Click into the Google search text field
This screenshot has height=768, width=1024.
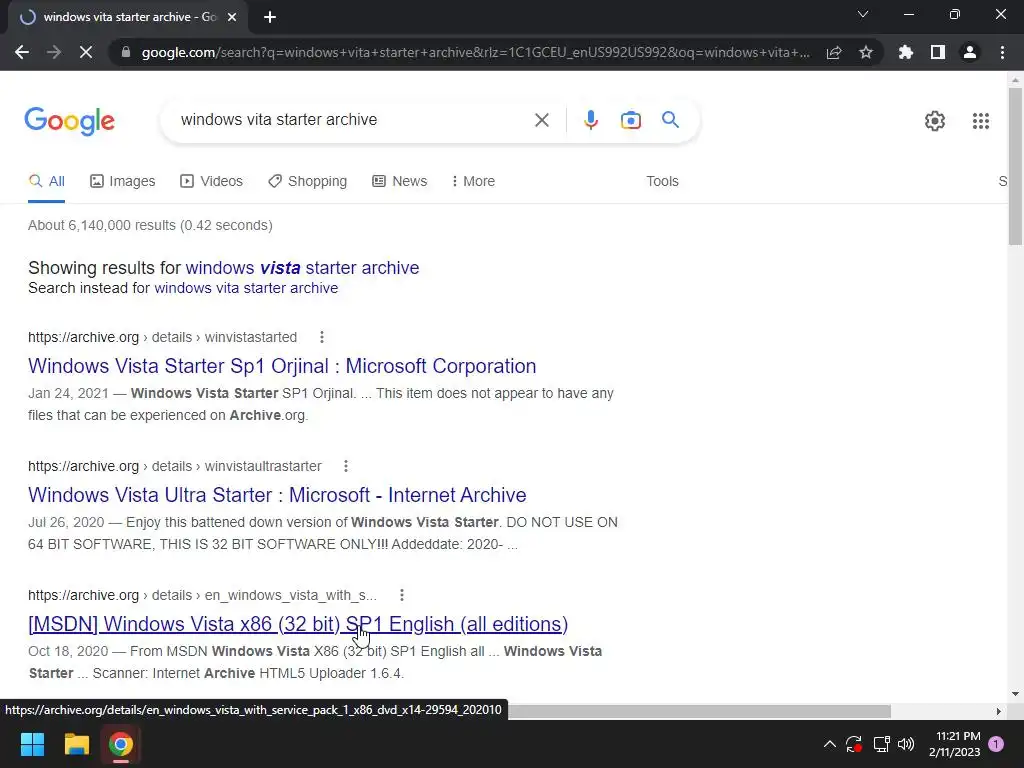tap(353, 120)
